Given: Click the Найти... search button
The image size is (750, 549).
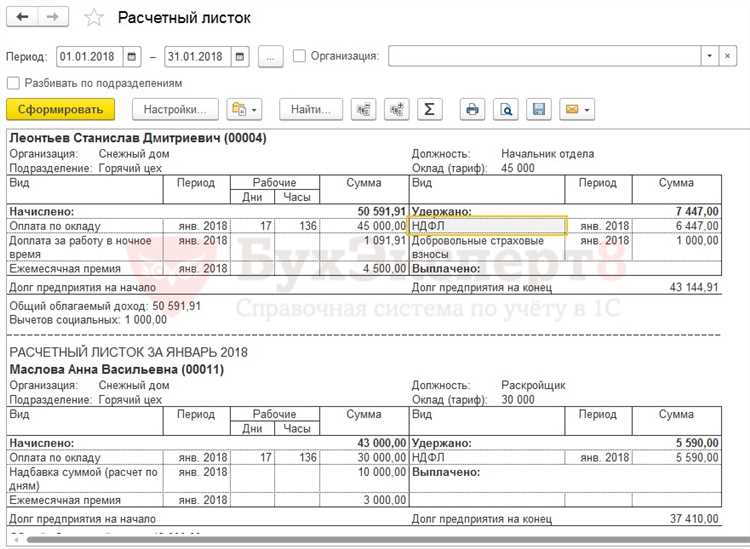Looking at the screenshot, I should pyautogui.click(x=311, y=109).
